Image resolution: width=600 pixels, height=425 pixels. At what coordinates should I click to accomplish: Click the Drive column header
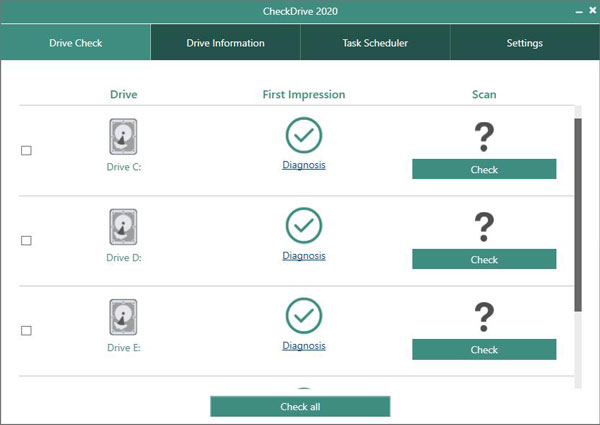click(x=124, y=94)
